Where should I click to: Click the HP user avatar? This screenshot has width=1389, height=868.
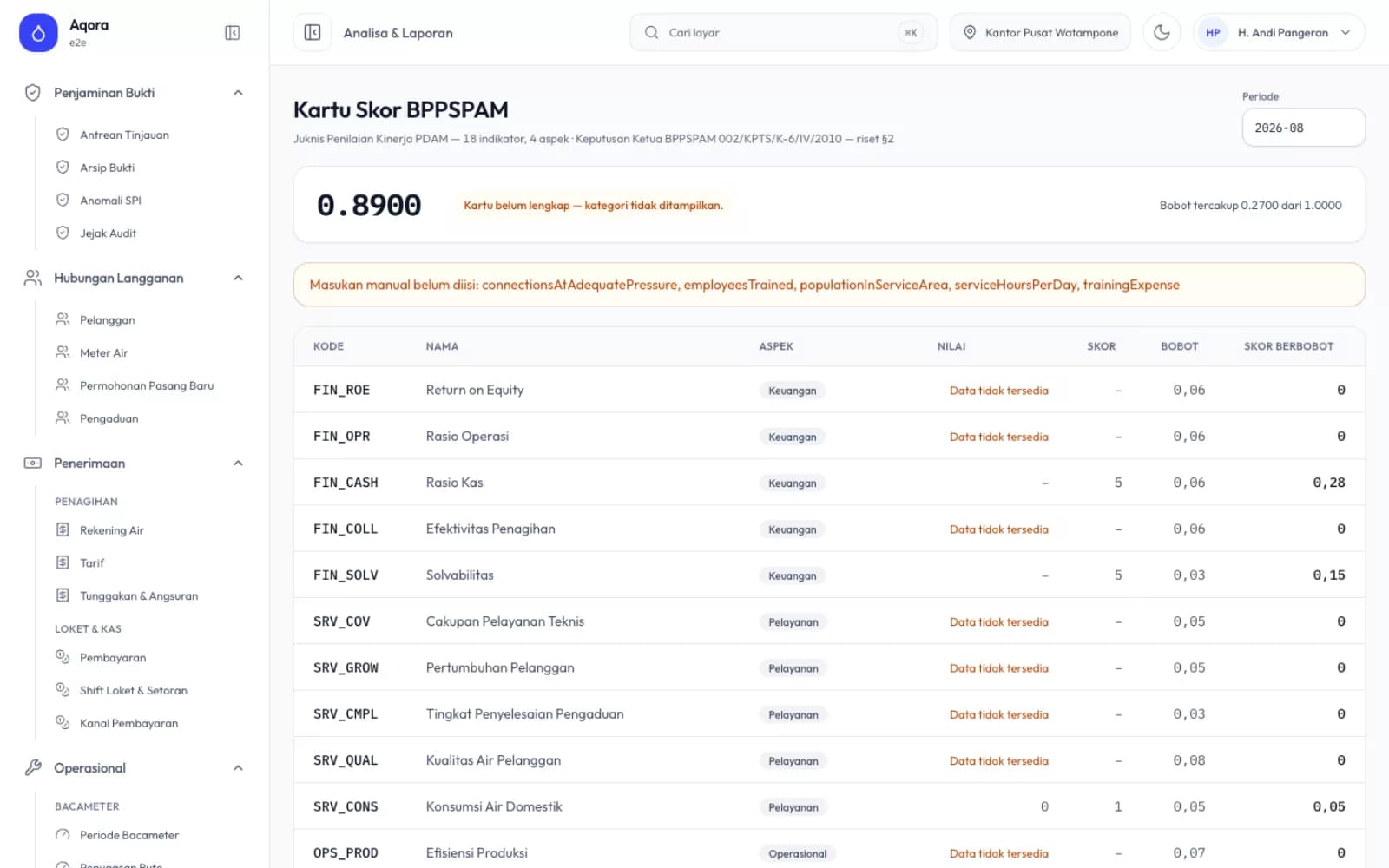[x=1213, y=33]
